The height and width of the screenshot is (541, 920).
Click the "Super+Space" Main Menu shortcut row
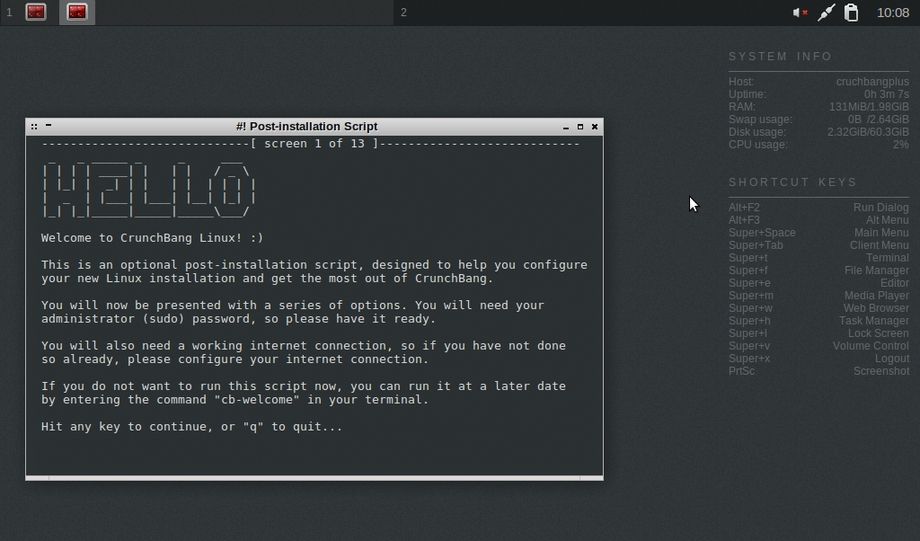pos(818,232)
